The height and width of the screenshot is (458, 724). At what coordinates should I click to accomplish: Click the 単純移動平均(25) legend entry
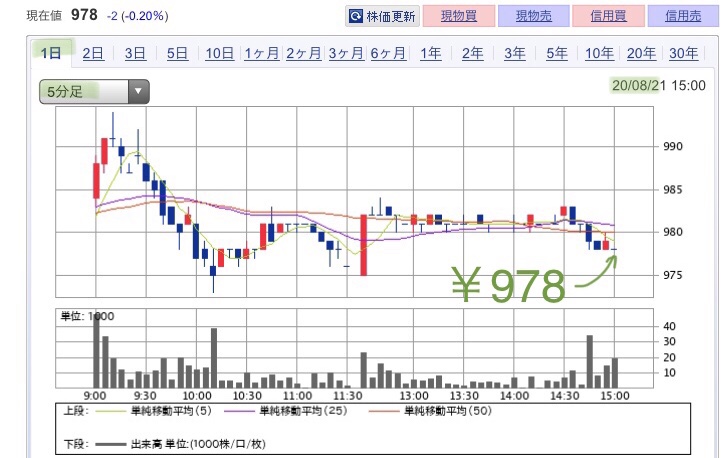(297, 410)
